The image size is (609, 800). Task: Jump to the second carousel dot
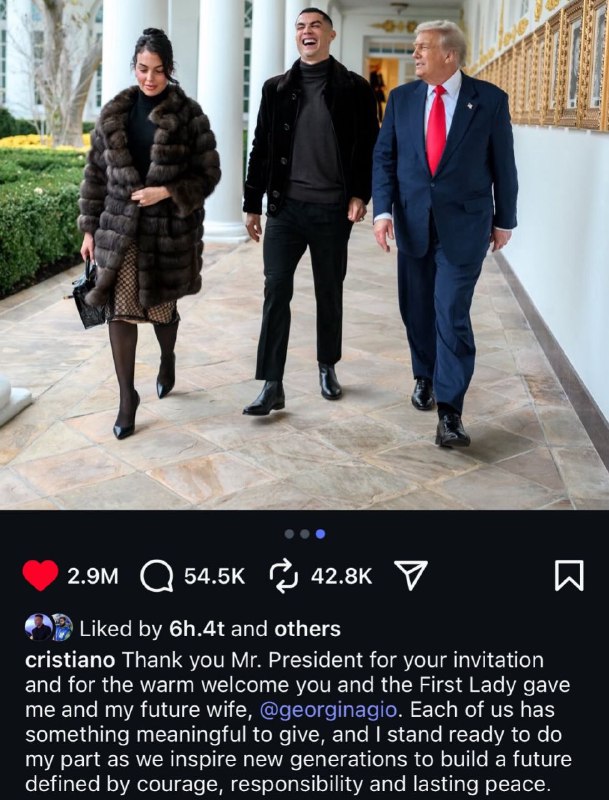point(304,534)
